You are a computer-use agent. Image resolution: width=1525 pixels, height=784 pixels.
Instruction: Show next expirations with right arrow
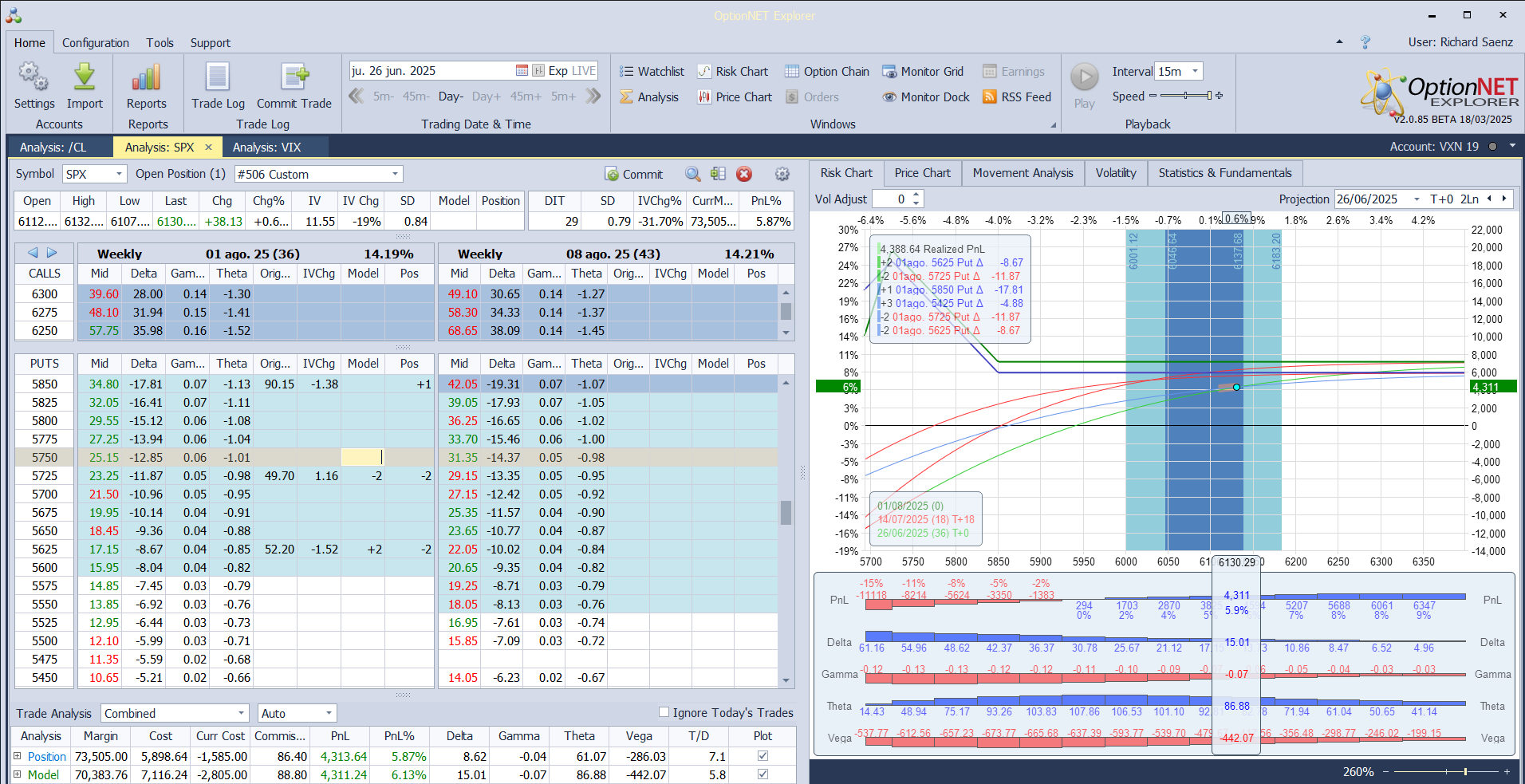[52, 253]
